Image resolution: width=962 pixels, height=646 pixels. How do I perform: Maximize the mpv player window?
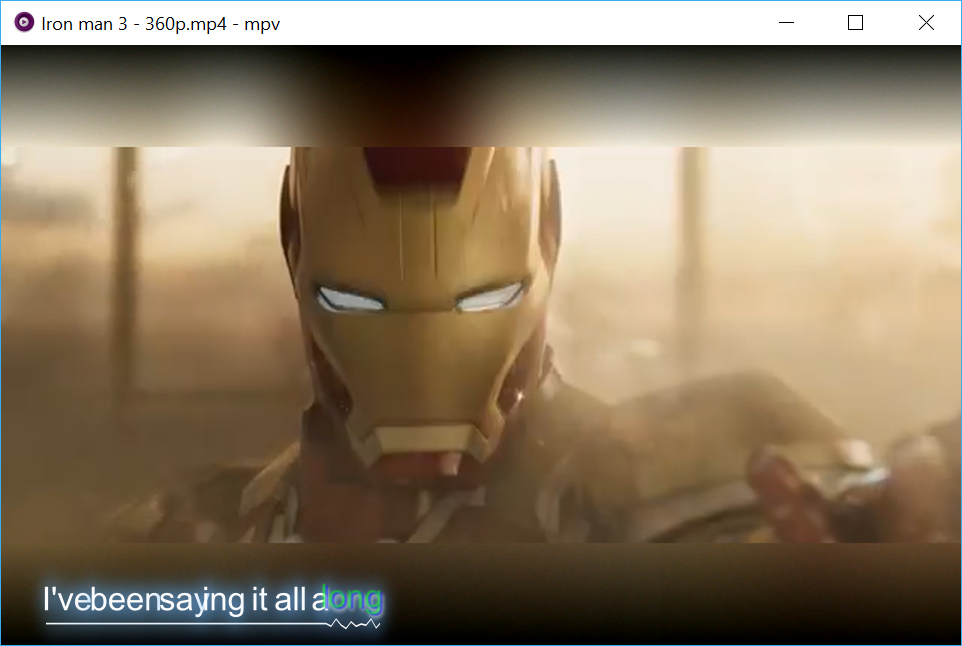pos(855,23)
